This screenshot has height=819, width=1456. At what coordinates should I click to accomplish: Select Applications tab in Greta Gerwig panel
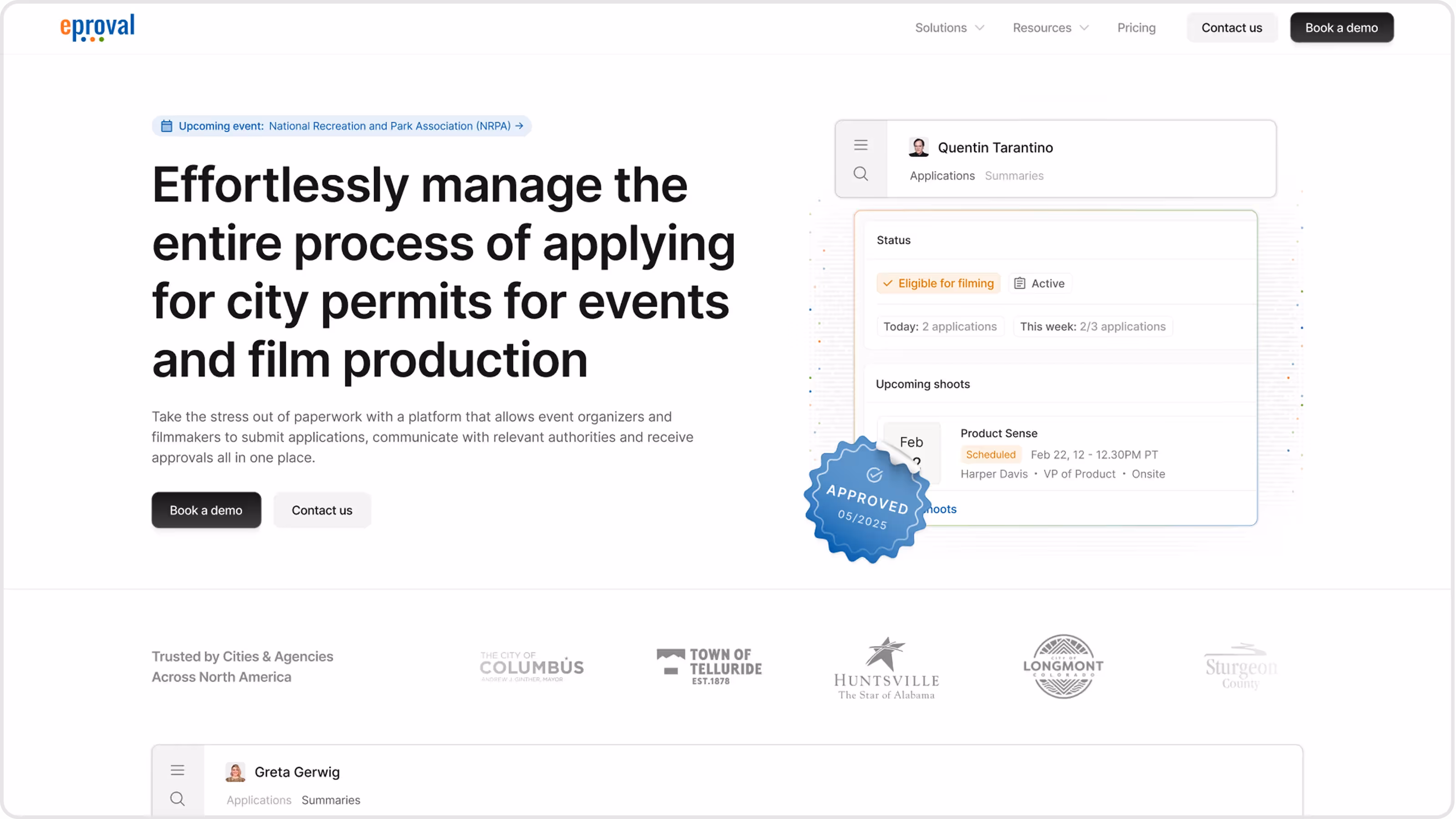pyautogui.click(x=259, y=800)
